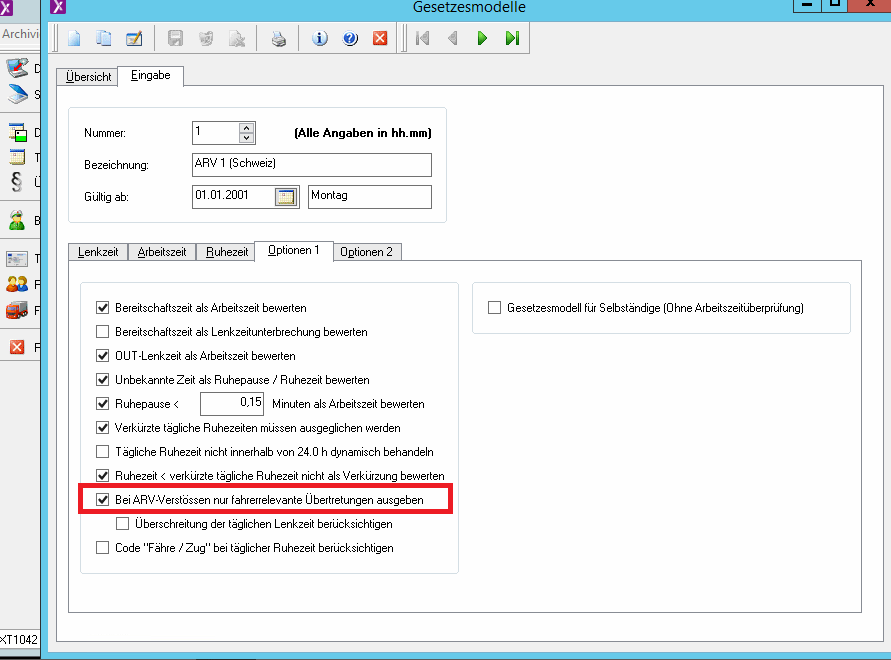Toggle Code "Fähre / Zug" checkbox
The image size is (891, 660).
(x=102, y=548)
